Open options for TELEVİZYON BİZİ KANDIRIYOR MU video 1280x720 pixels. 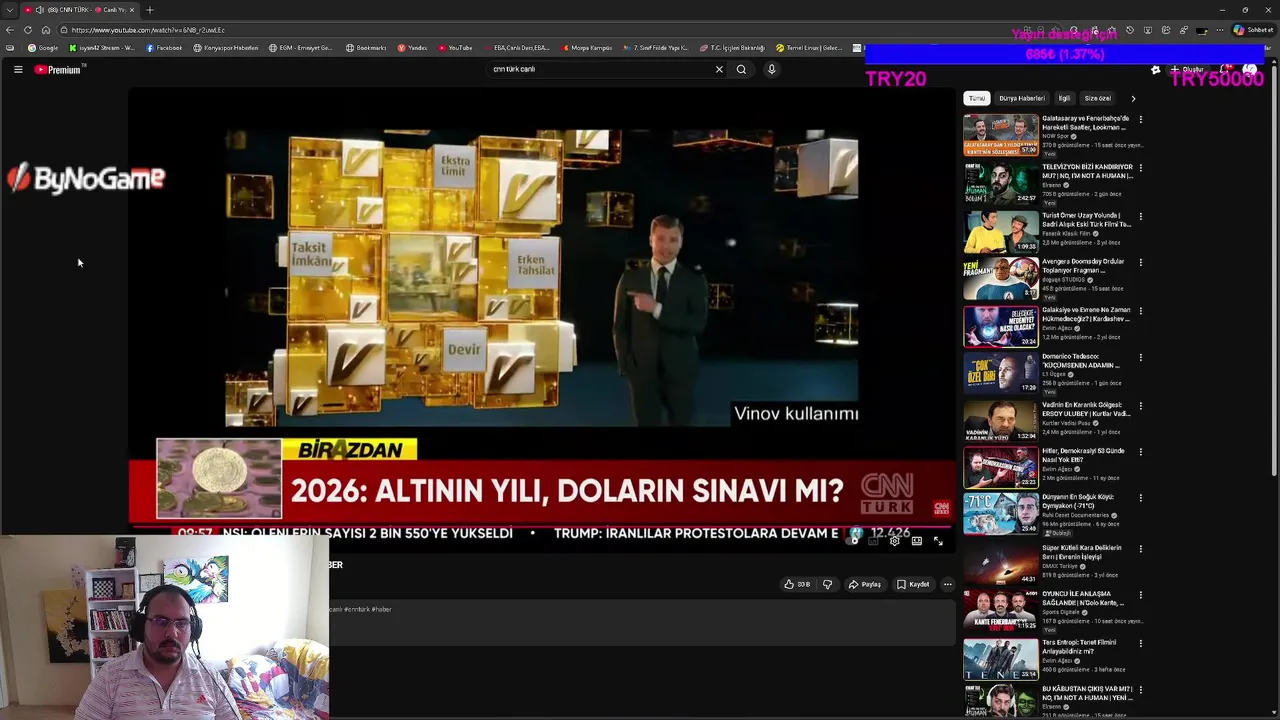1140,168
